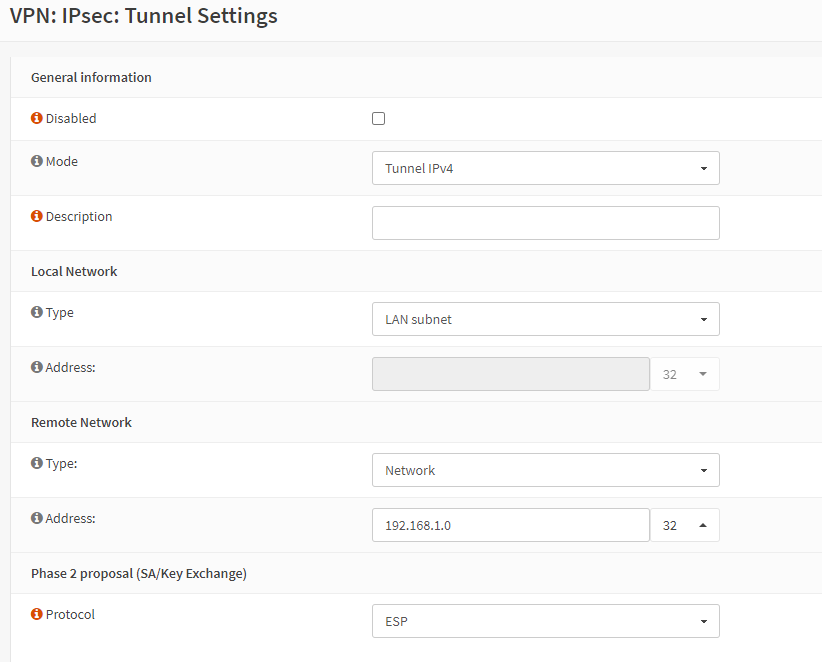This screenshot has height=662, width=822.
Task: Click the Remote Network Type info icon
Action: tap(37, 463)
